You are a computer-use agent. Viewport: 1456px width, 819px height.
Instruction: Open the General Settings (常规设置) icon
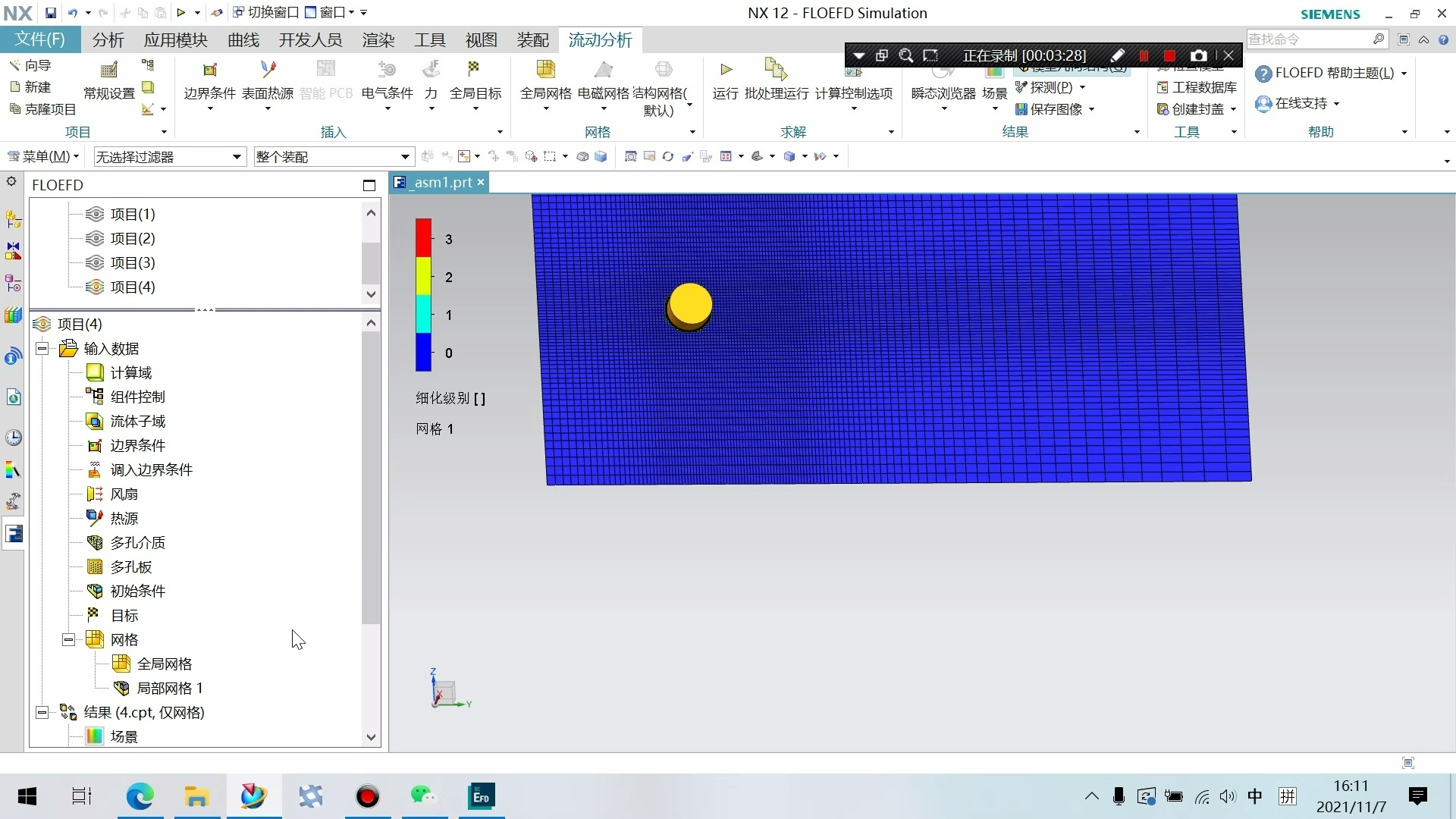point(109,71)
